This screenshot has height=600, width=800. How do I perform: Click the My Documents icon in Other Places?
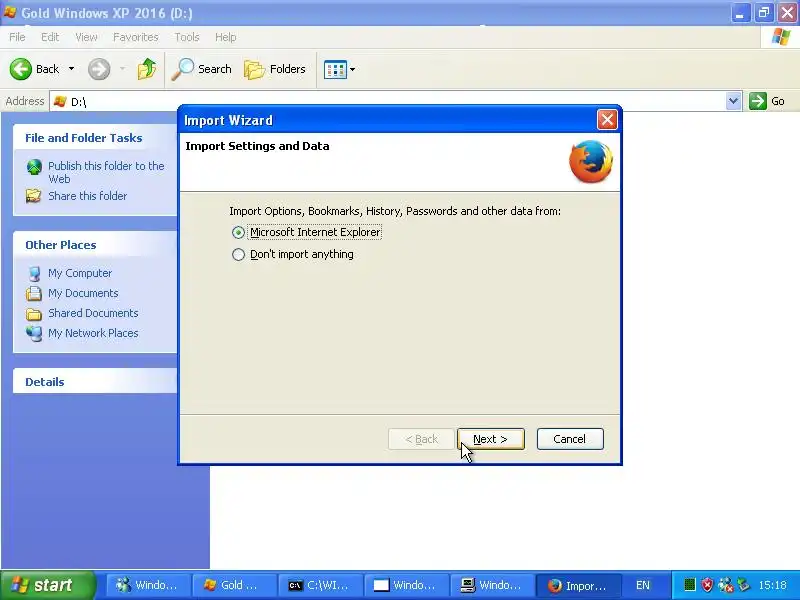(34, 293)
